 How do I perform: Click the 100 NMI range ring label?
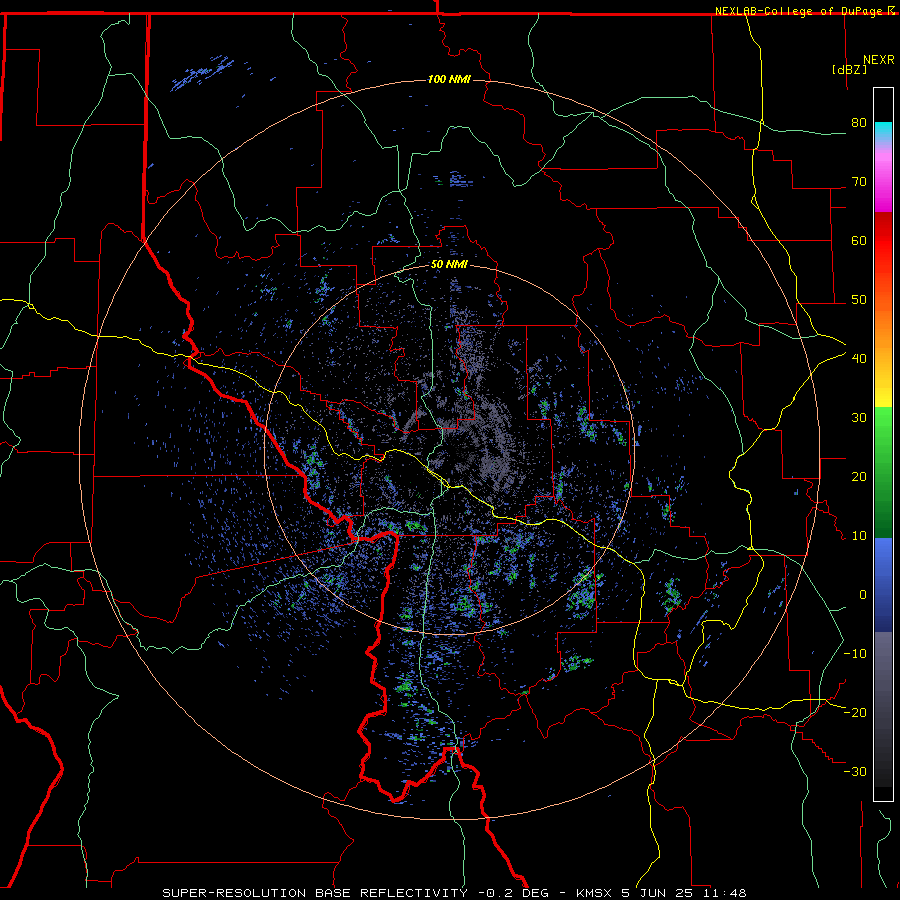point(449,79)
